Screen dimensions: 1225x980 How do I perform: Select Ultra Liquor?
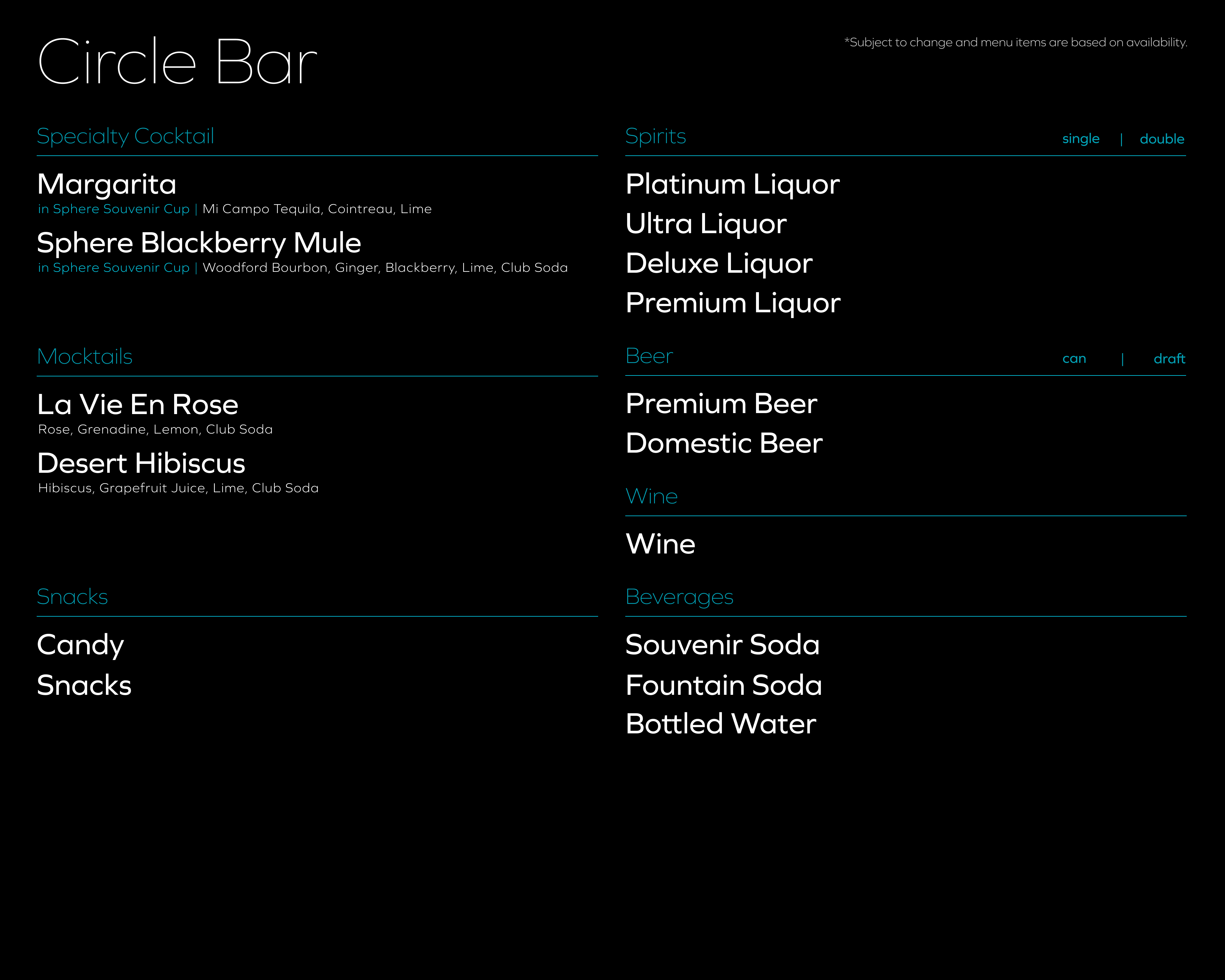click(706, 224)
